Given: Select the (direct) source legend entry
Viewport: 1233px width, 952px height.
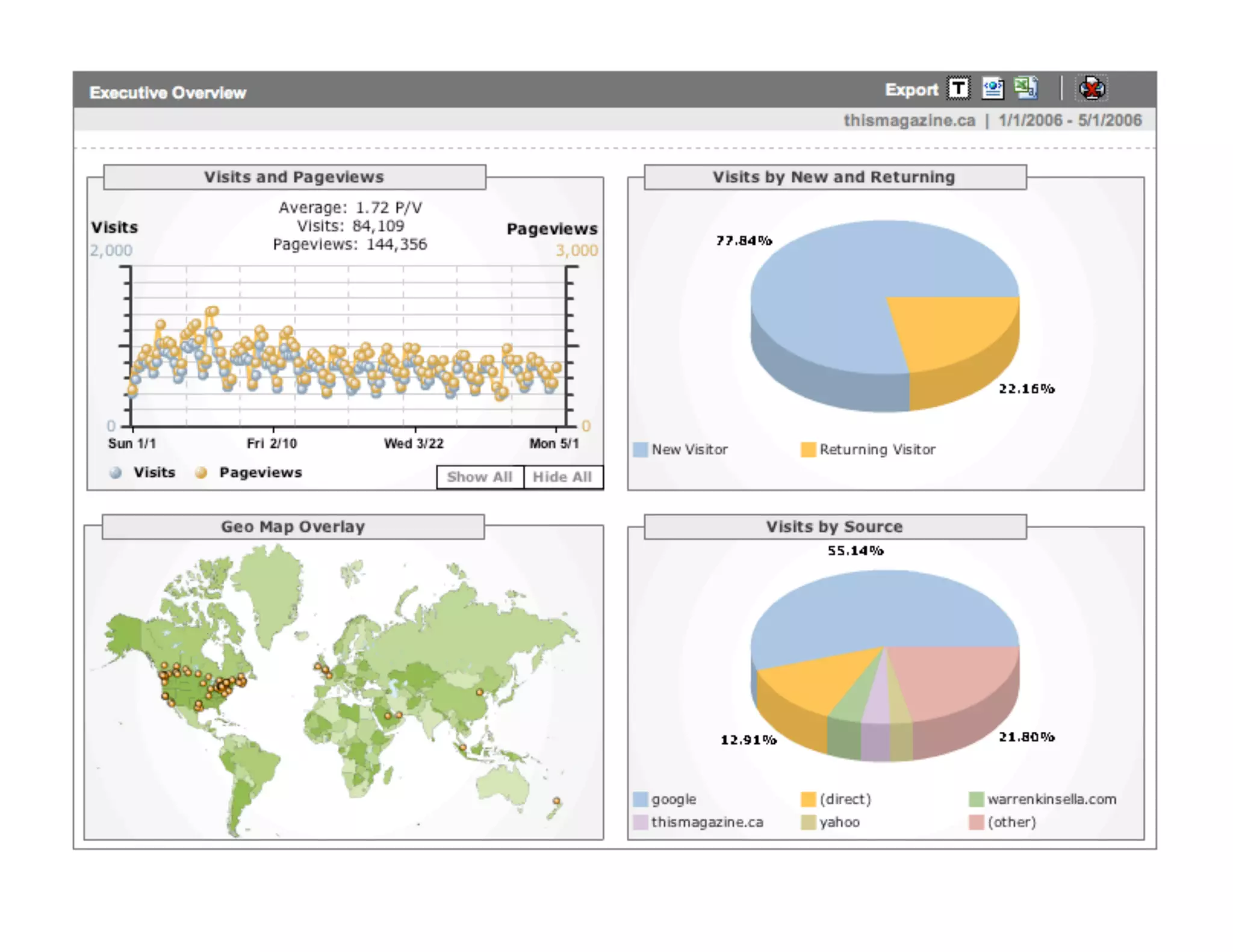Looking at the screenshot, I should coord(845,799).
